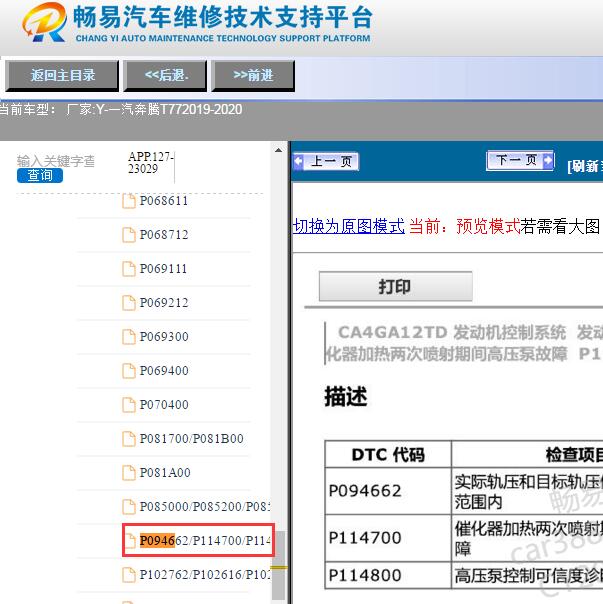Screen dimensions: 603x604
Task: Open the P081A00 tree item
Action: tap(165, 472)
